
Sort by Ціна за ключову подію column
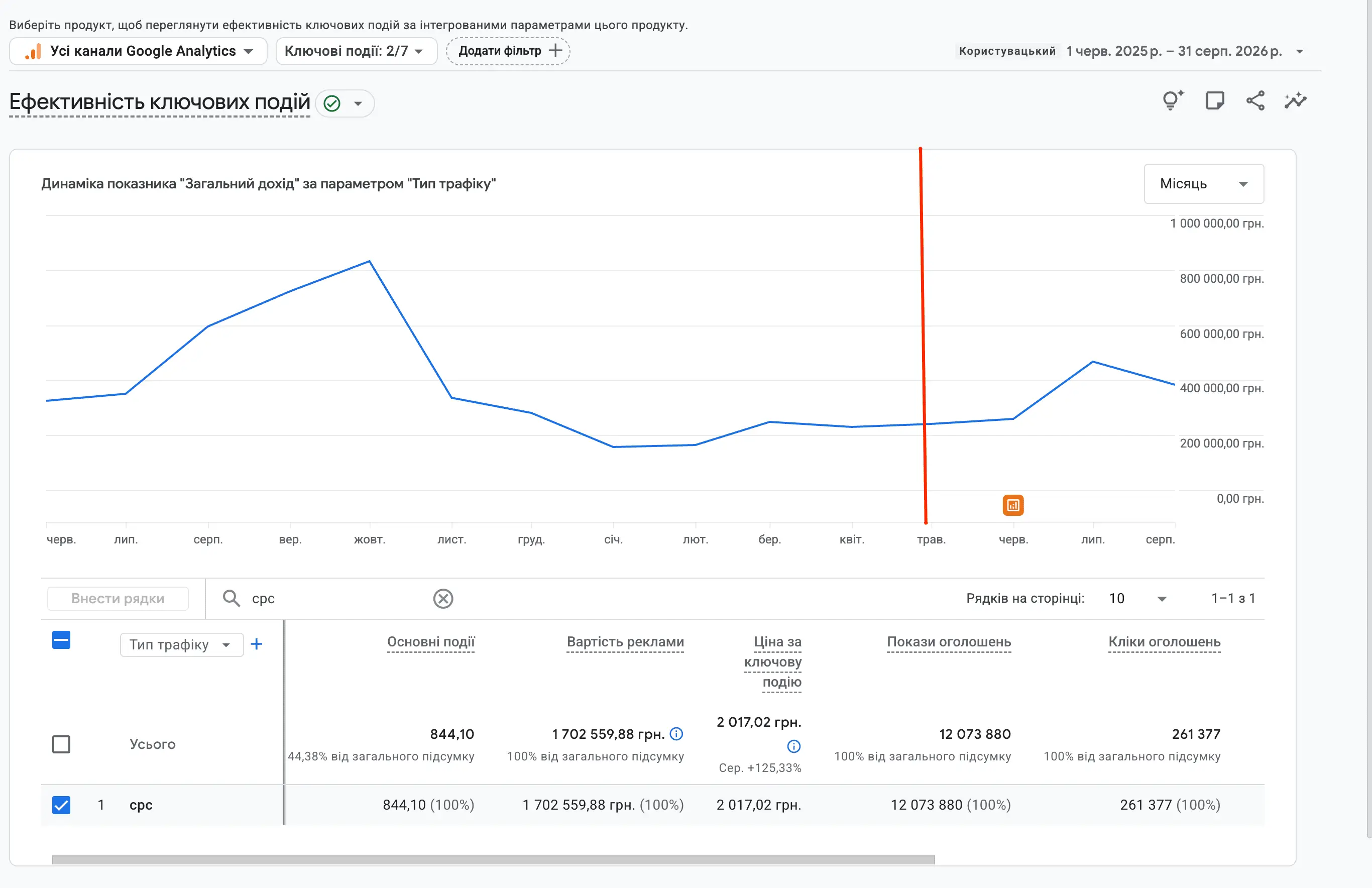coord(772,662)
